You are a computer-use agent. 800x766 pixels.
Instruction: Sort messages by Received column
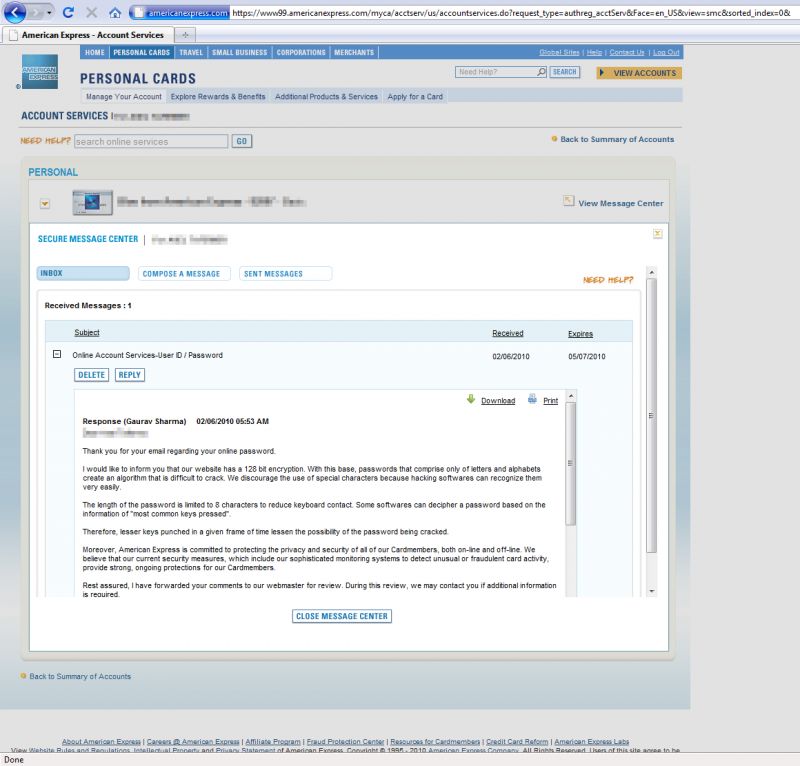[x=508, y=333]
